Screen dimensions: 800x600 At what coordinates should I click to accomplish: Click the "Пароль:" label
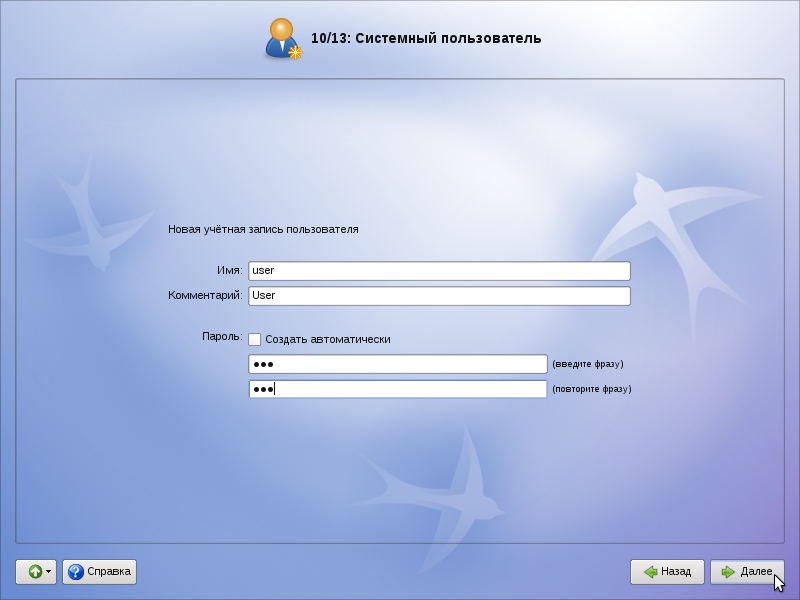point(222,337)
